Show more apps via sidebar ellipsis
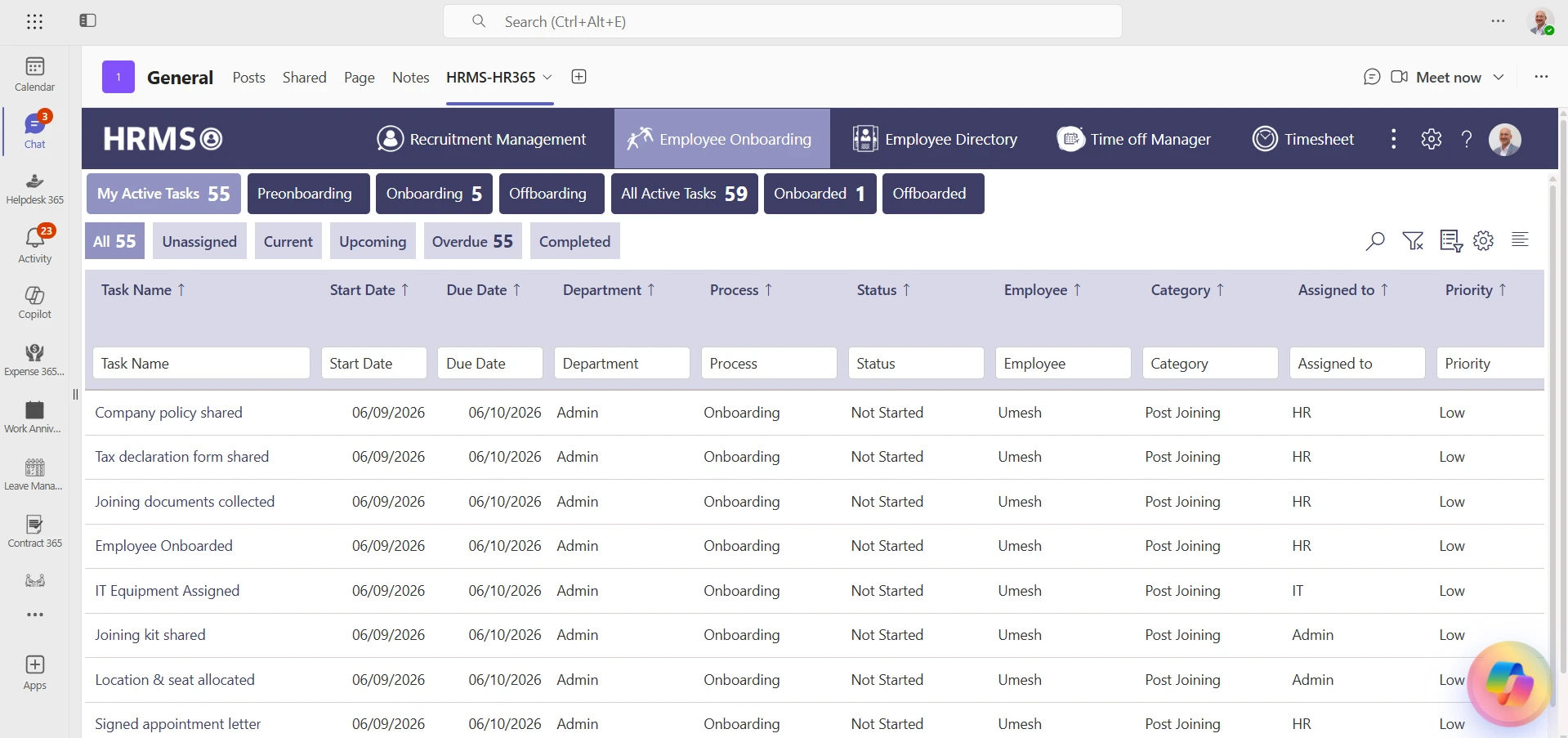The width and height of the screenshot is (1568, 738). pos(34,615)
